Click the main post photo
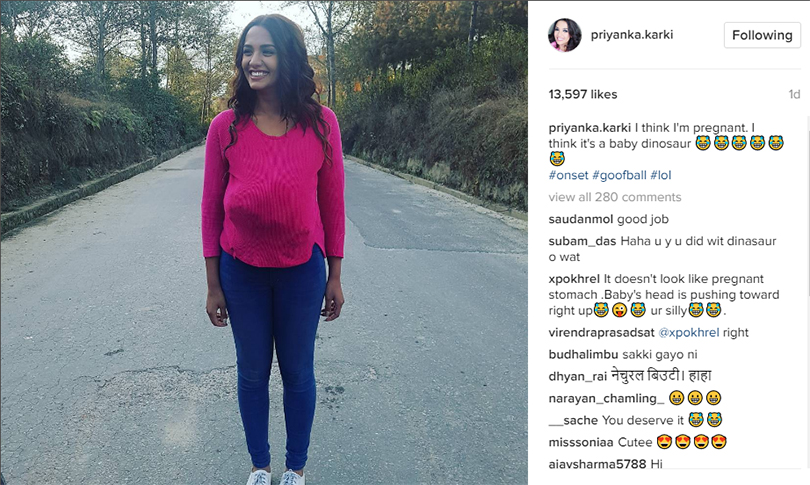Viewport: 810px width, 485px height. (264, 243)
